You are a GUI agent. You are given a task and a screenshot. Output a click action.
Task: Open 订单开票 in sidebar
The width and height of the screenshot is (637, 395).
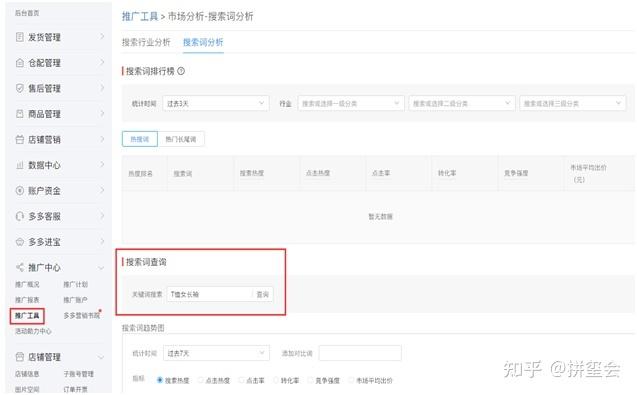click(75, 389)
